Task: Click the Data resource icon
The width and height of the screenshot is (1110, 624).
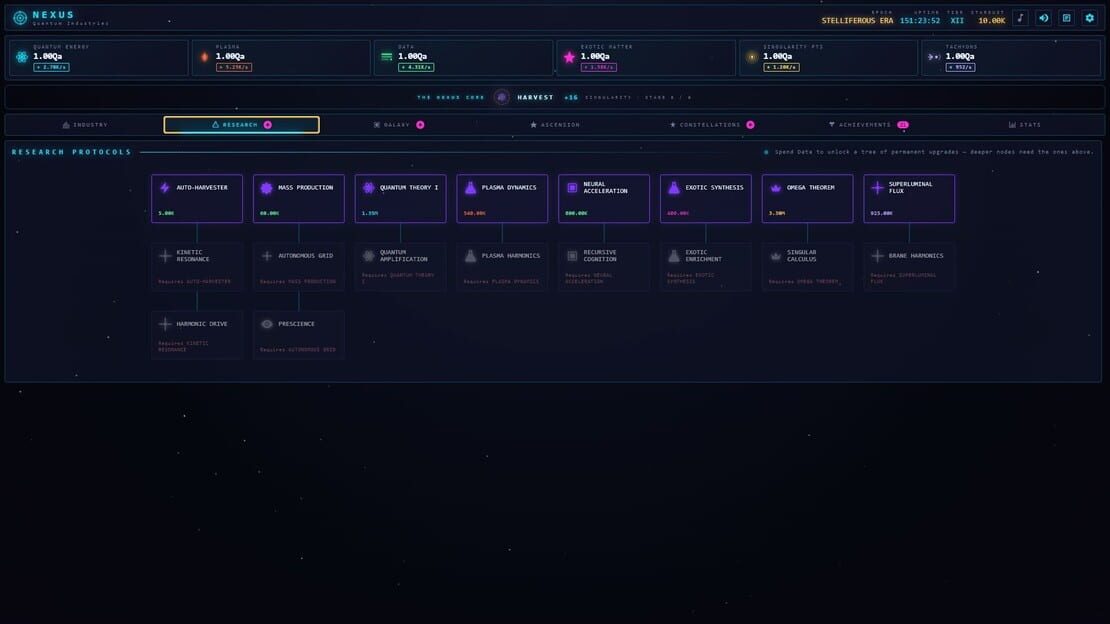Action: pos(387,57)
